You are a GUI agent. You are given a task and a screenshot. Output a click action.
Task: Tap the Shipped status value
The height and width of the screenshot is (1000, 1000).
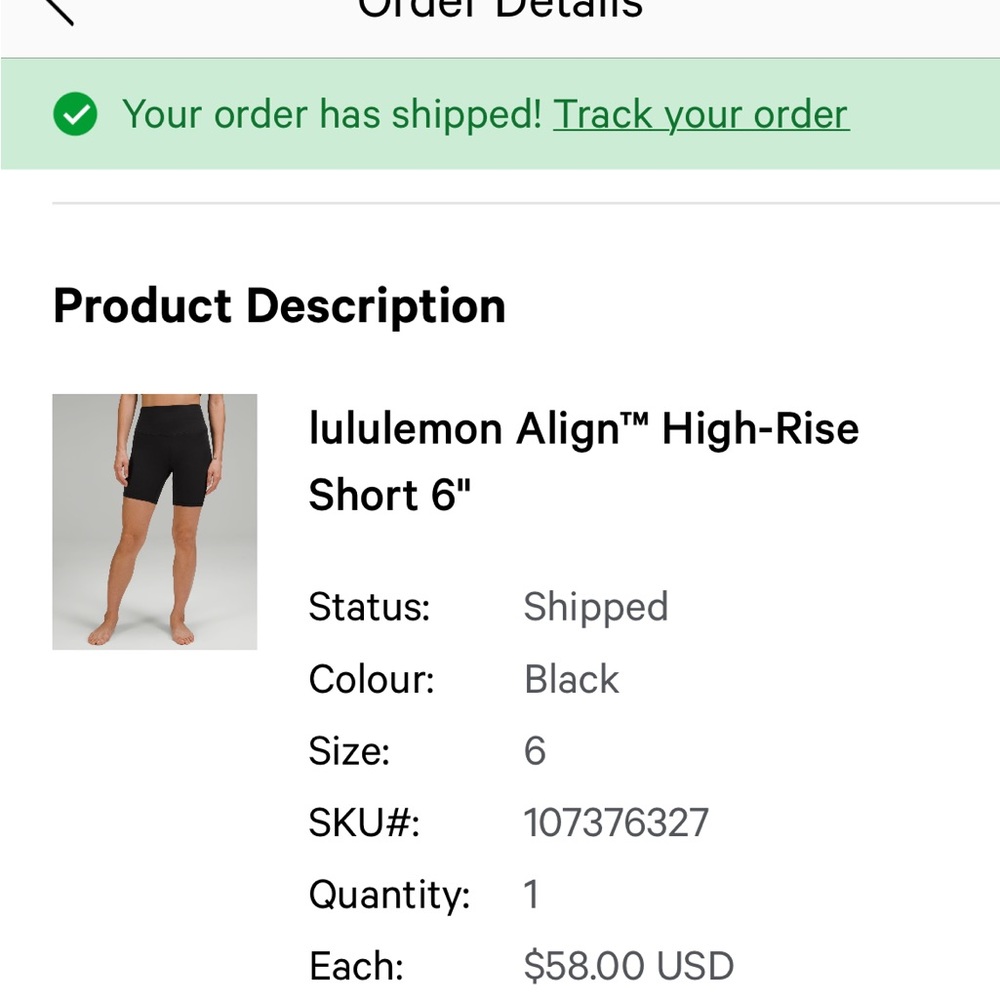click(596, 607)
